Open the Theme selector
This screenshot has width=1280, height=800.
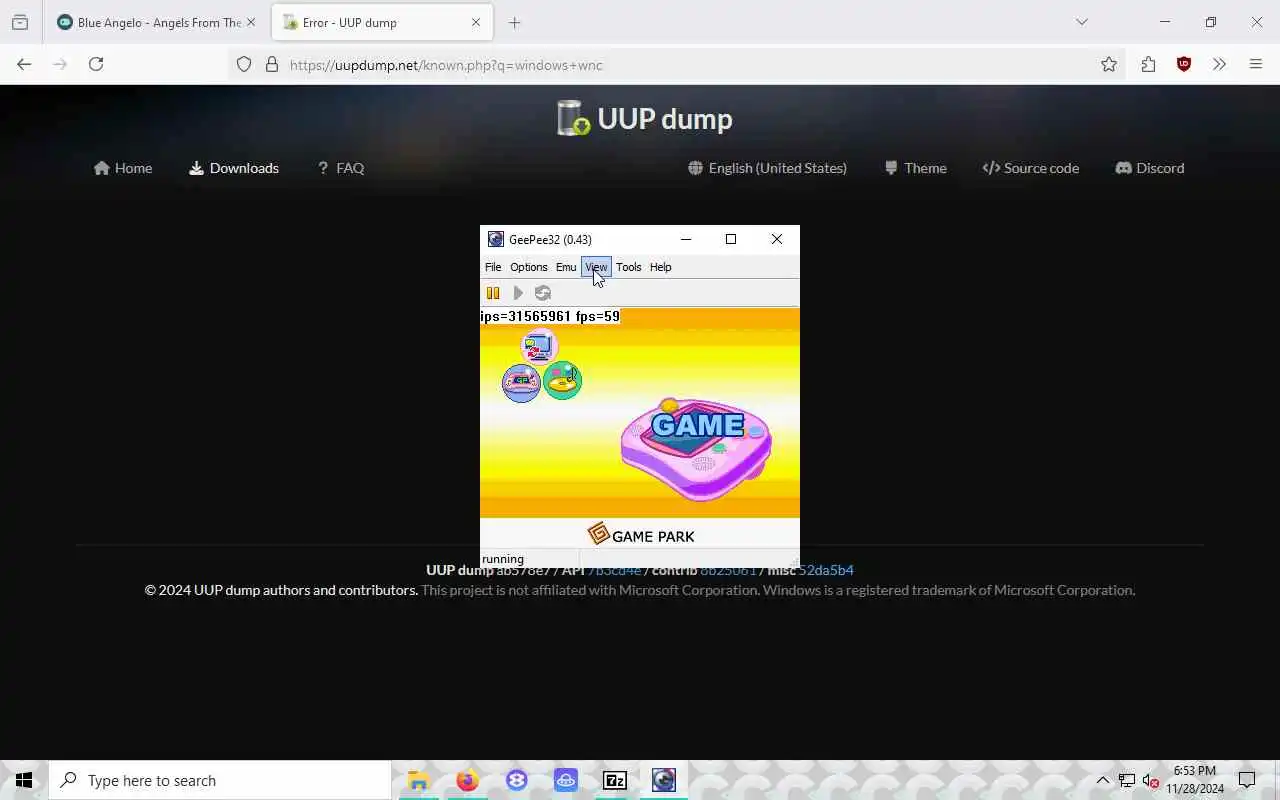[915, 168]
